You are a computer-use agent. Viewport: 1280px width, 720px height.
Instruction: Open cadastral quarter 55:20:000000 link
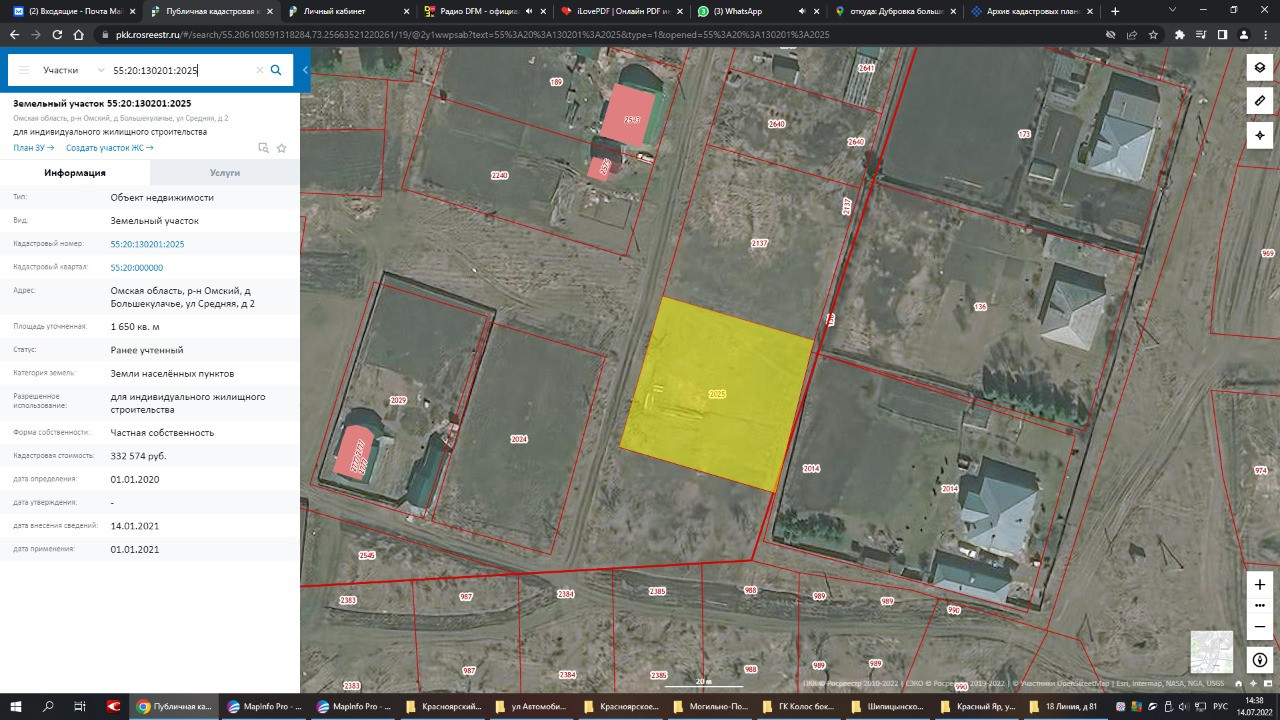click(136, 268)
